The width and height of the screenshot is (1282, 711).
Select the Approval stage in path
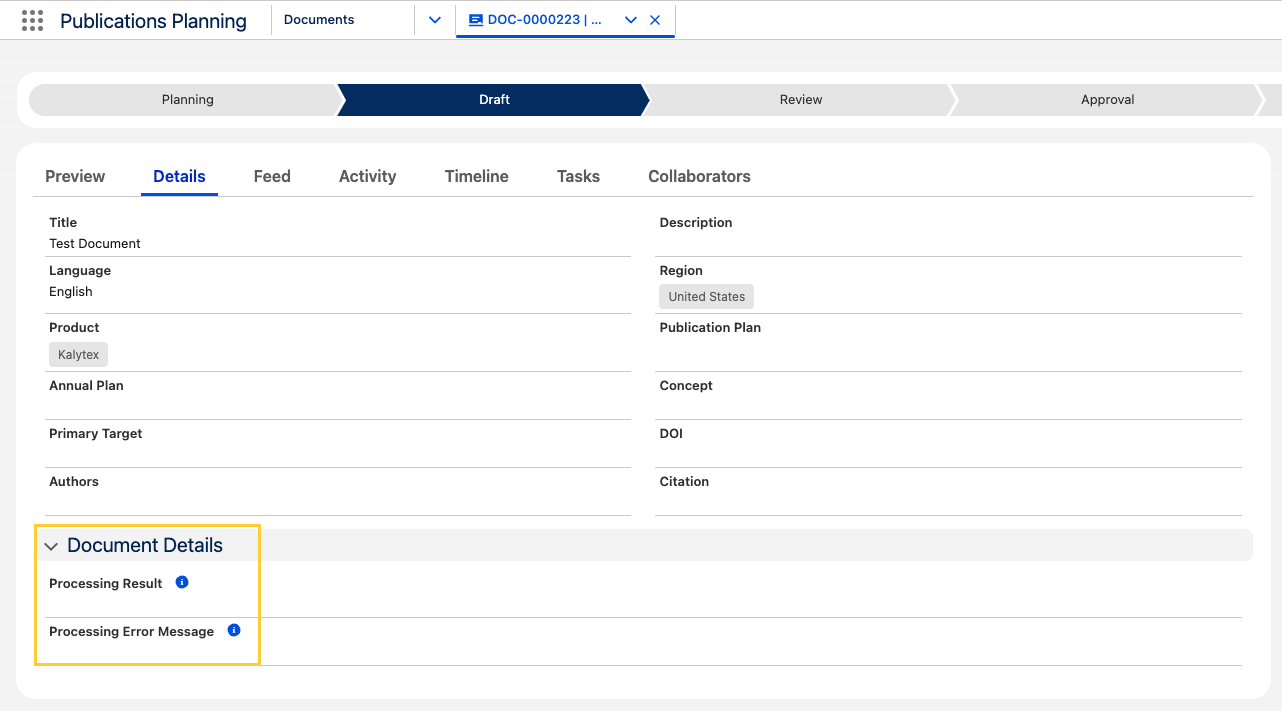pos(1107,100)
